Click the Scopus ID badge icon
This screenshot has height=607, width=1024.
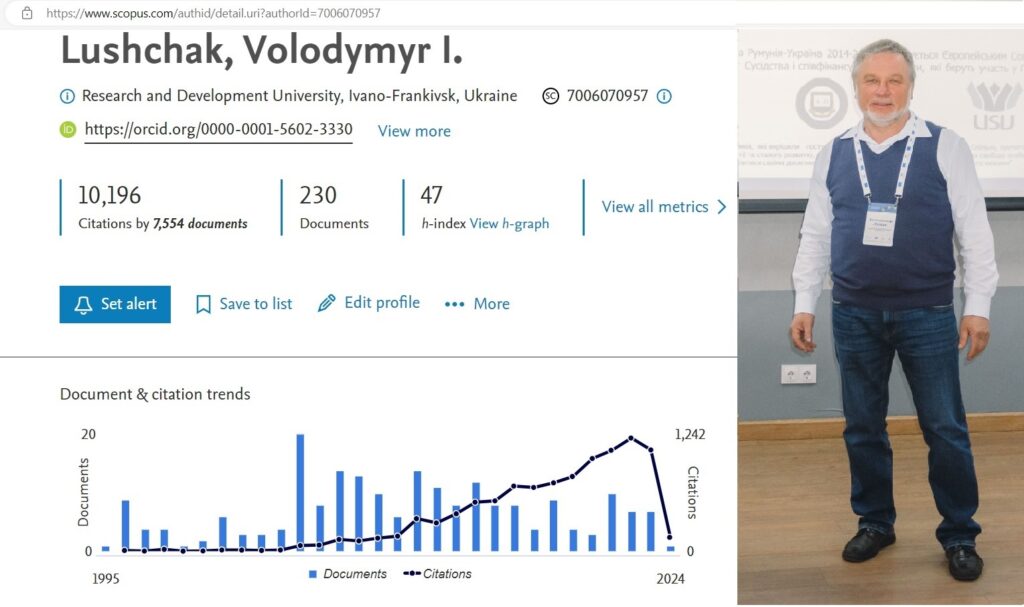coord(550,97)
